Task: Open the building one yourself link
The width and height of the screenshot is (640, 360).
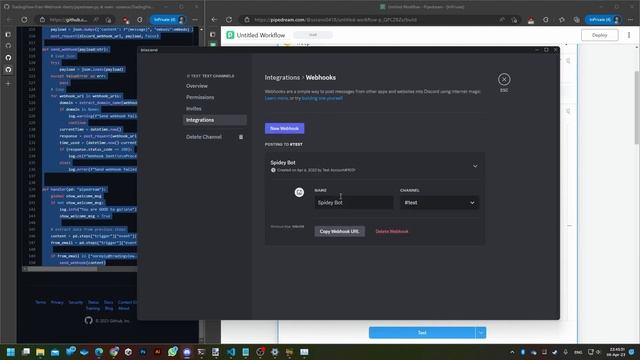Action: [322, 98]
